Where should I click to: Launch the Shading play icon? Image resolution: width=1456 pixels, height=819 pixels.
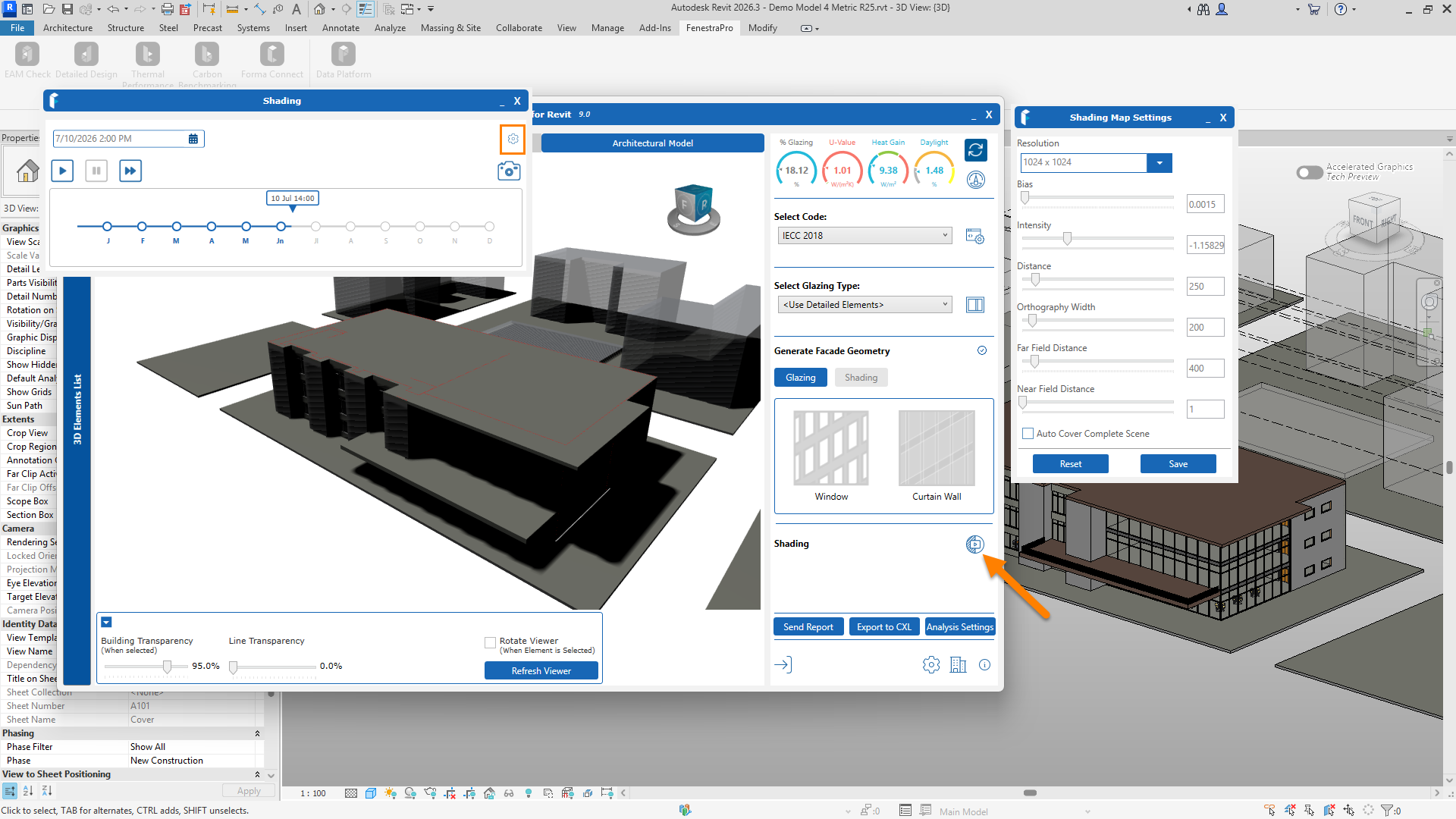click(974, 544)
